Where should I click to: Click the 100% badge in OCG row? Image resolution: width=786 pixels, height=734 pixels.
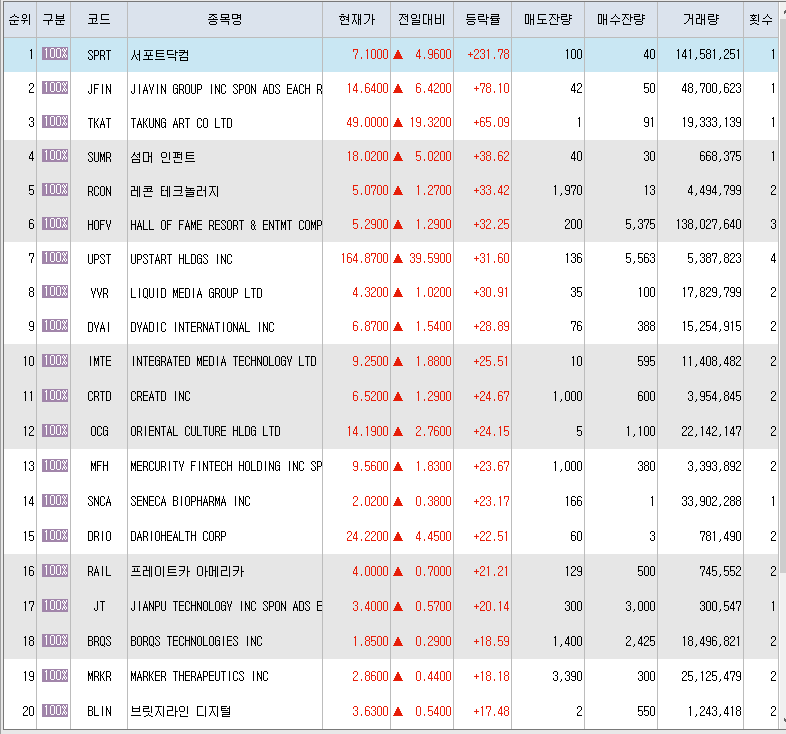click(55, 431)
